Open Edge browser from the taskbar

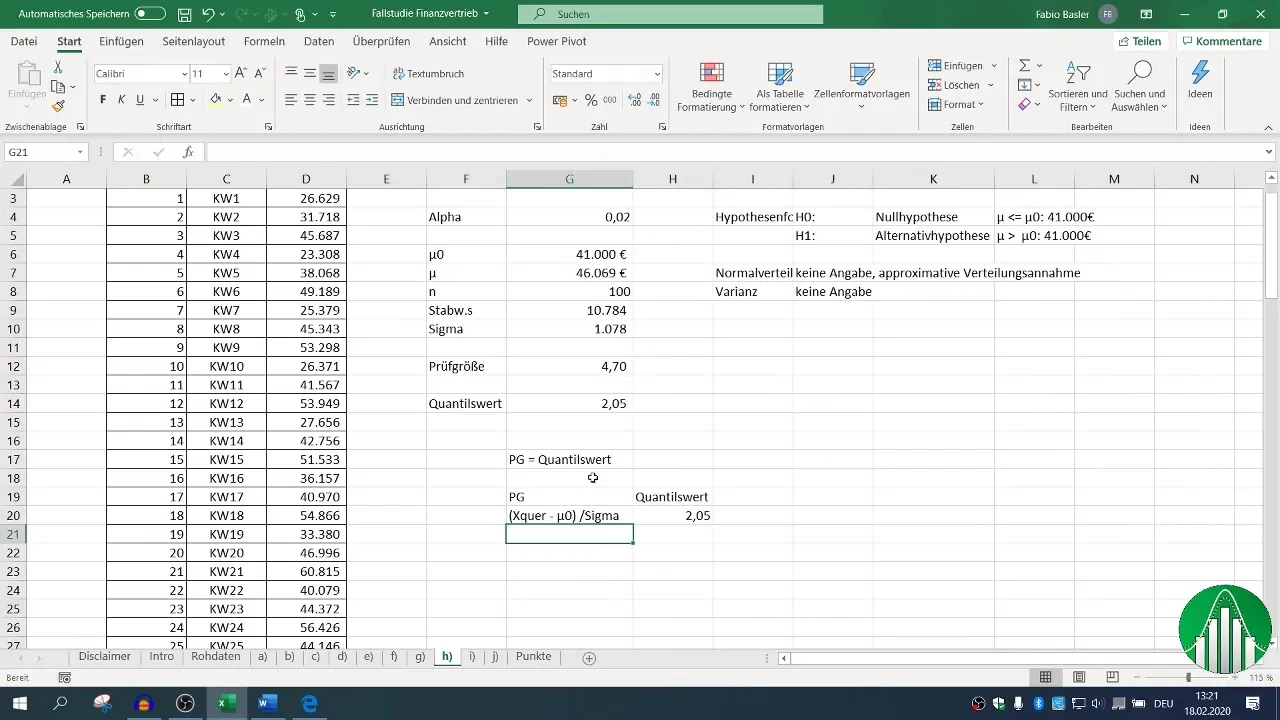tap(309, 703)
